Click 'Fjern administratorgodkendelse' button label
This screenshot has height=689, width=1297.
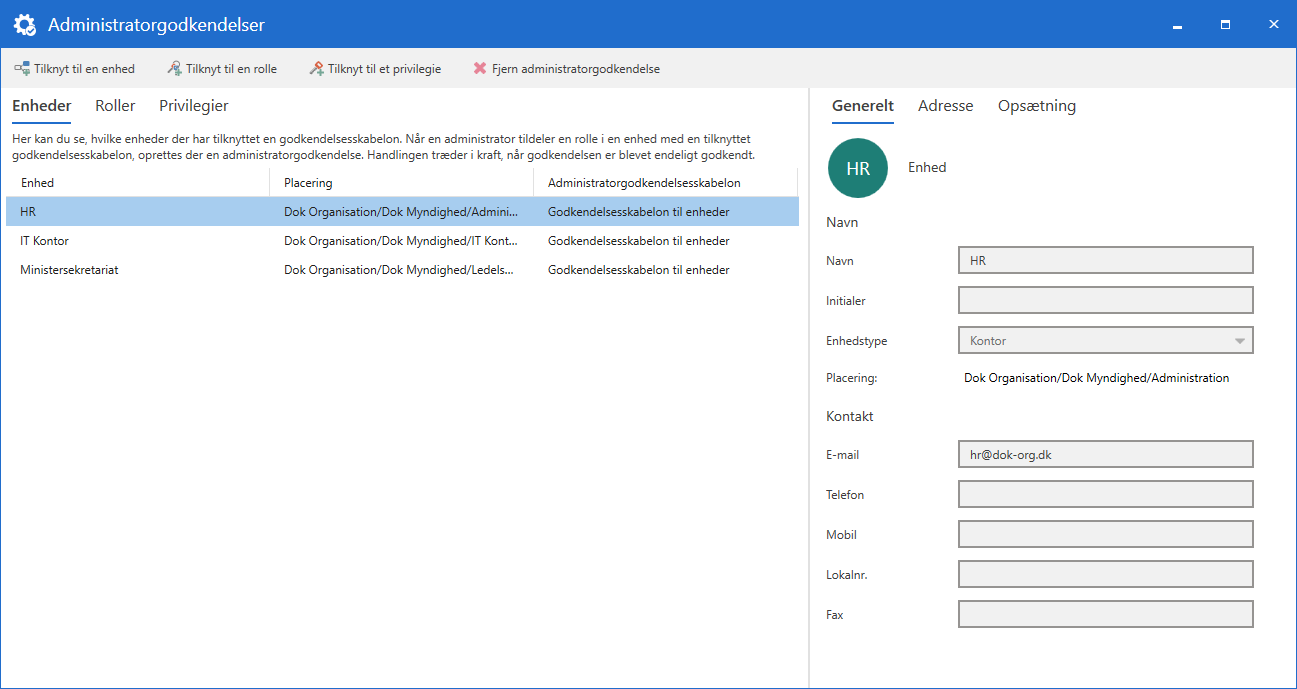[x=576, y=69]
